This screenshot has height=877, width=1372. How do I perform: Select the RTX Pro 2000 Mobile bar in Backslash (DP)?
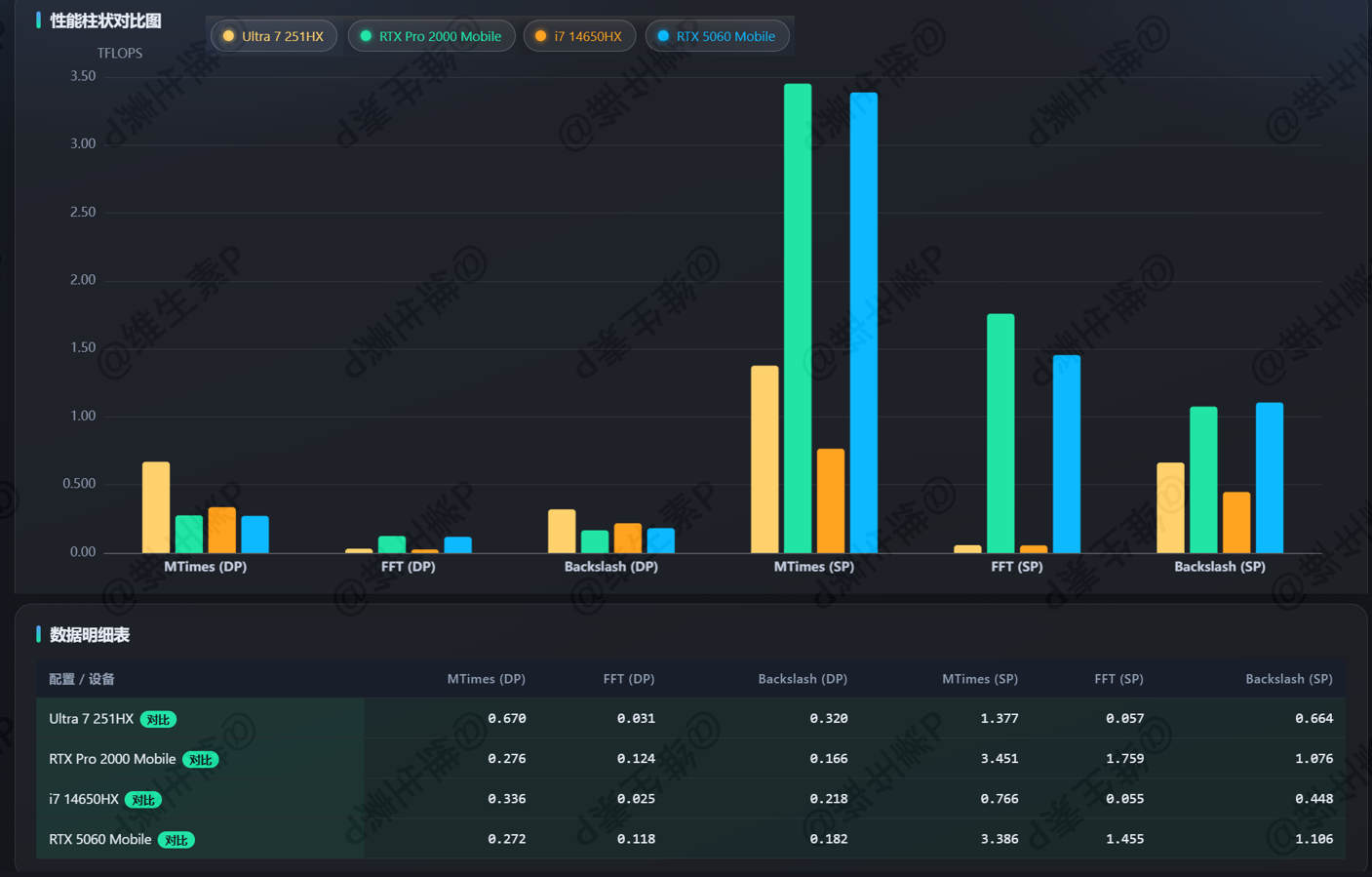click(595, 541)
